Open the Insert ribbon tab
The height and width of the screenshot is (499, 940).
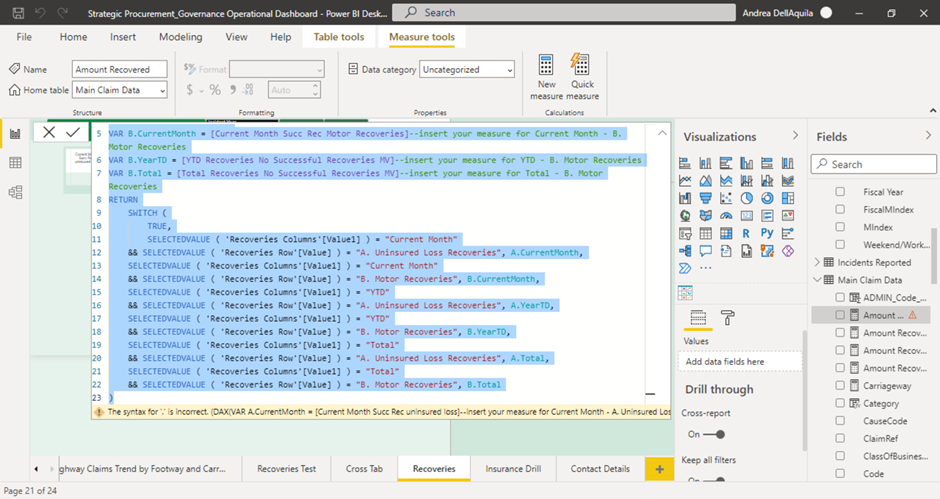pyautogui.click(x=123, y=37)
